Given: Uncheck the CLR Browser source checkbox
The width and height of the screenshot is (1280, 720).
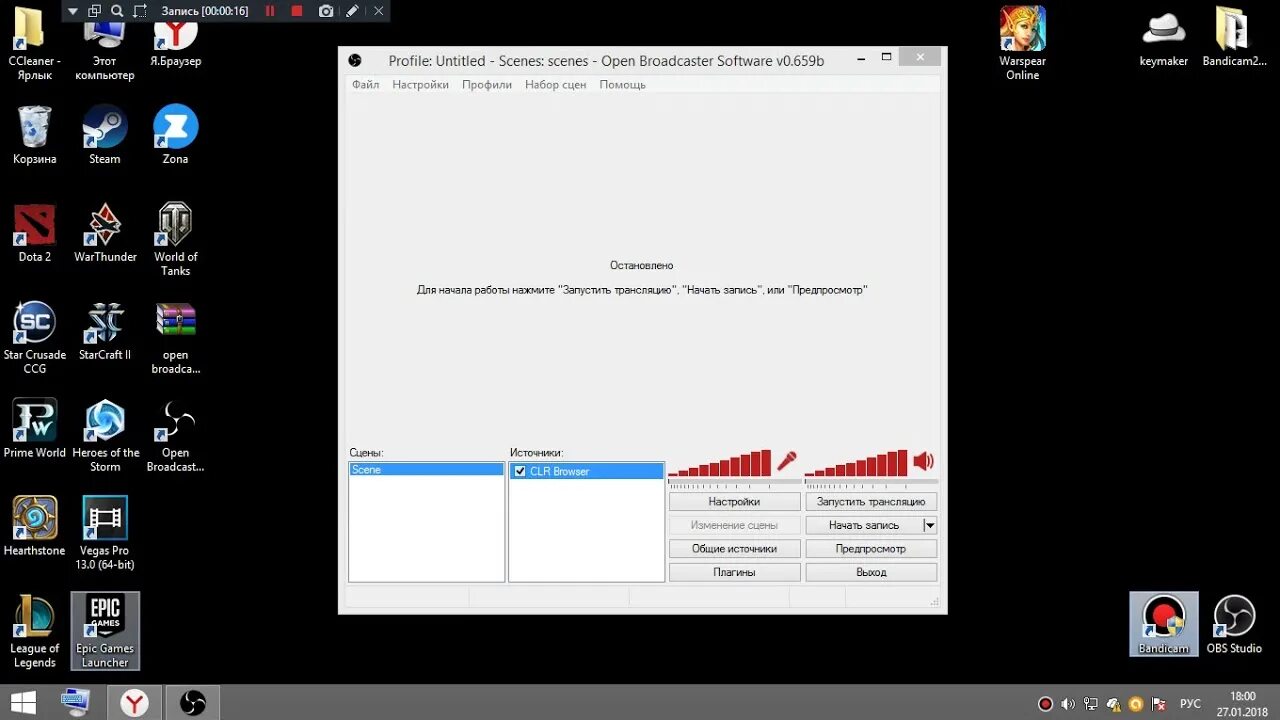Looking at the screenshot, I should (x=520, y=471).
